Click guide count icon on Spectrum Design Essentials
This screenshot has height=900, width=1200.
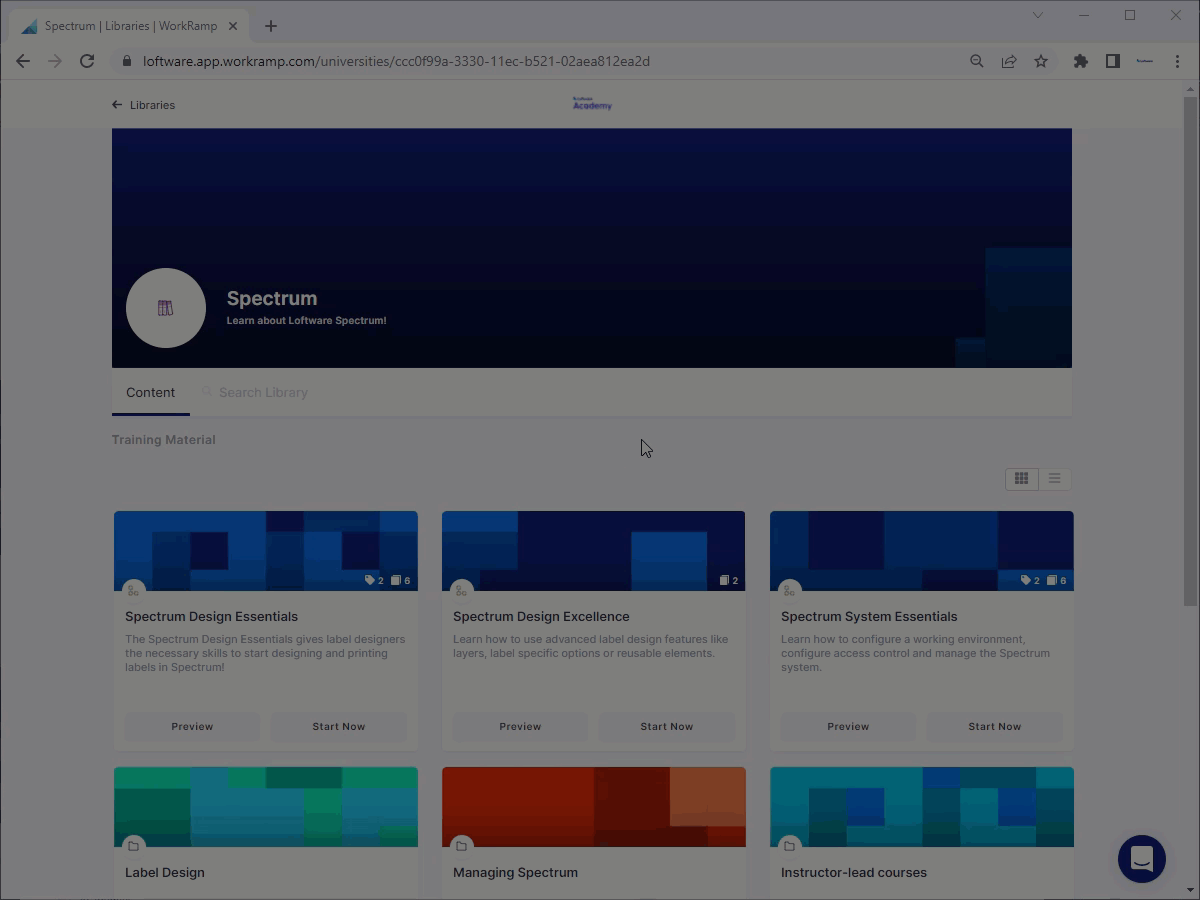[396, 580]
